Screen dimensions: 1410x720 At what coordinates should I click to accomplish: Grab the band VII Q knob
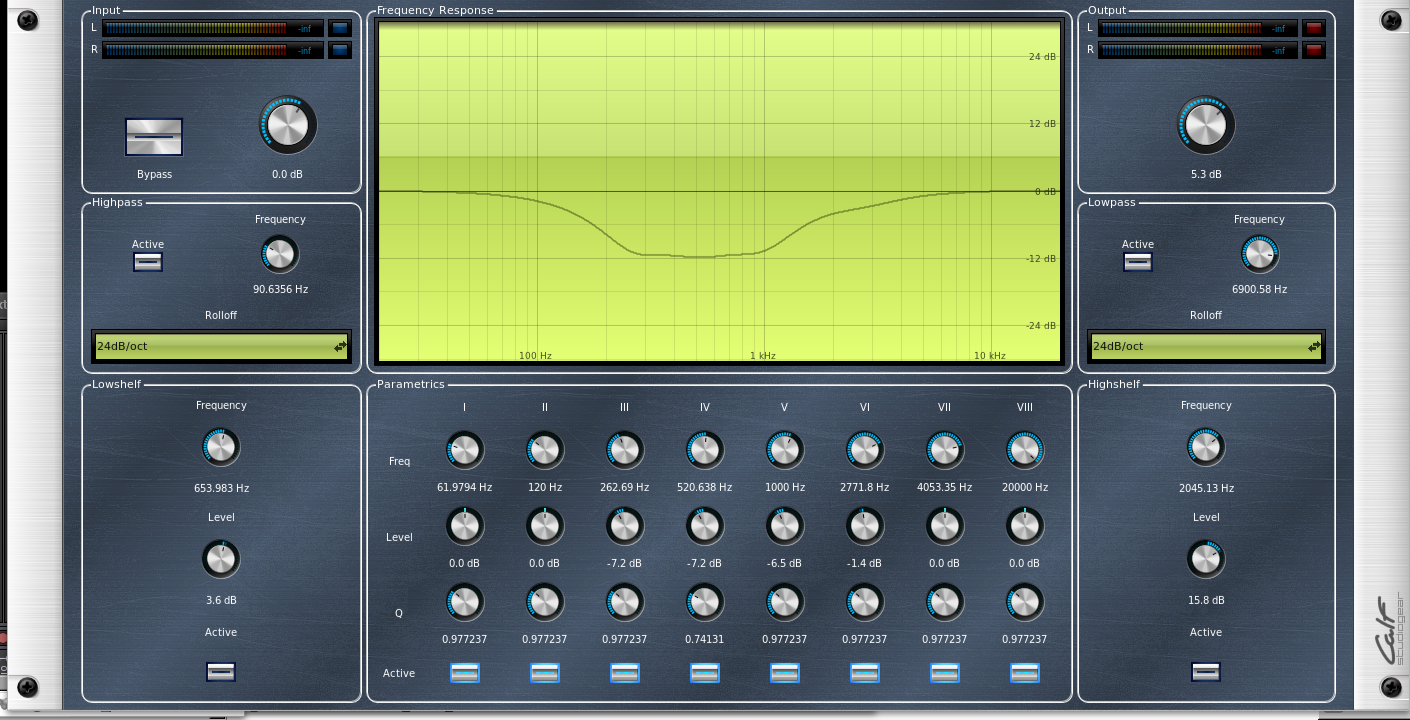(x=945, y=602)
